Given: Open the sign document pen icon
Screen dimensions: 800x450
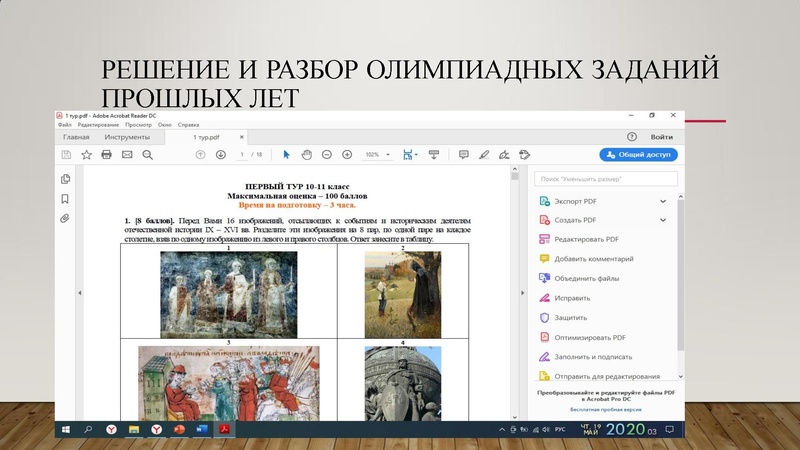Looking at the screenshot, I should tap(504, 155).
